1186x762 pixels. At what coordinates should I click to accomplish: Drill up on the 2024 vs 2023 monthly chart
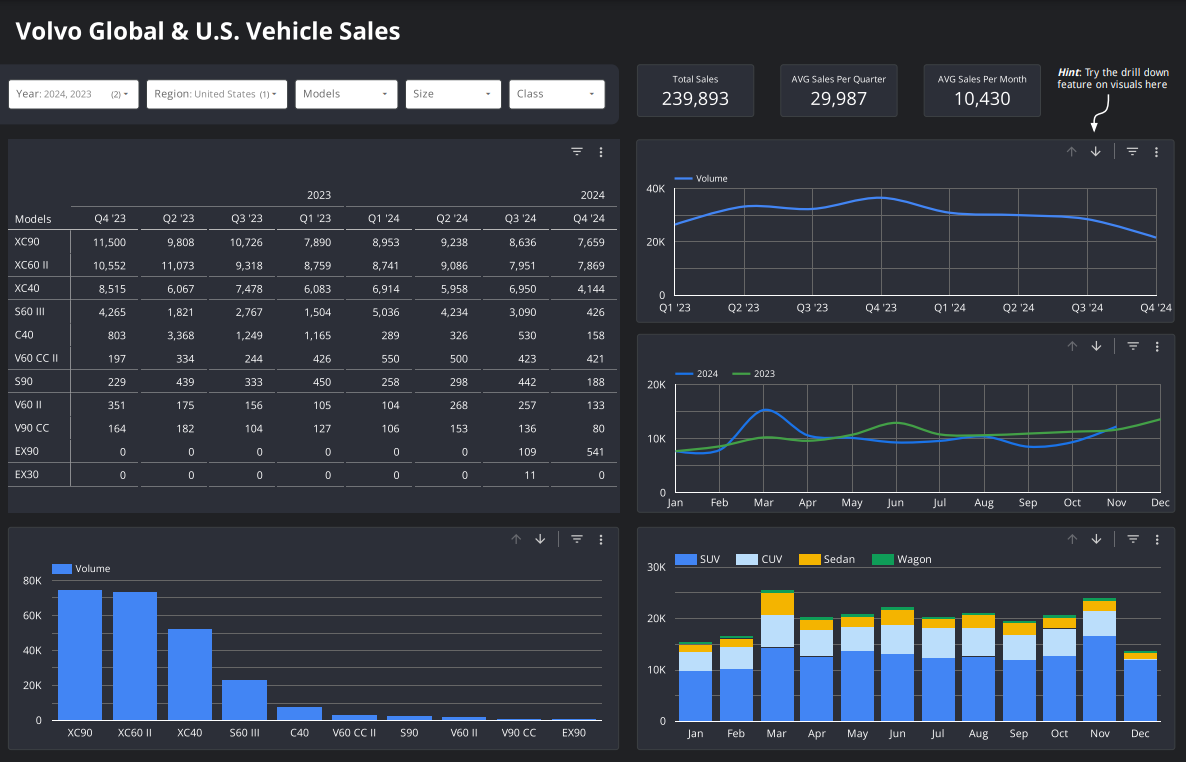pos(1072,347)
